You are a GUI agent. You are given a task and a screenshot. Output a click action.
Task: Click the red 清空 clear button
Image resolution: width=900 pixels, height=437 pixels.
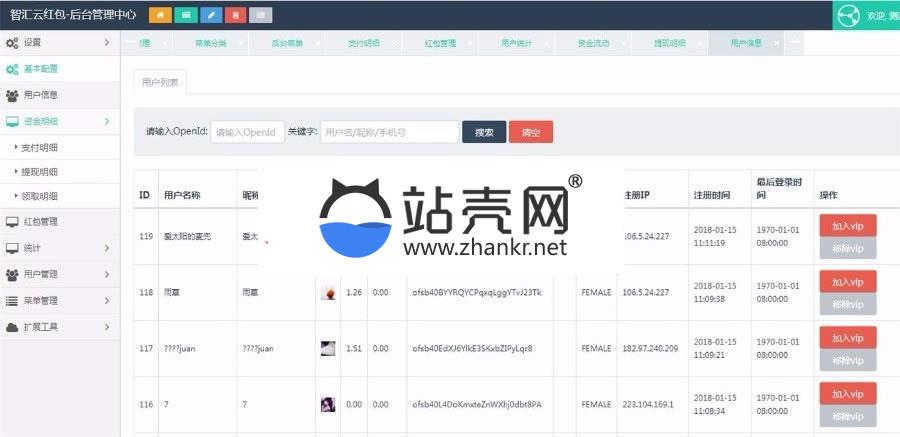[530, 132]
